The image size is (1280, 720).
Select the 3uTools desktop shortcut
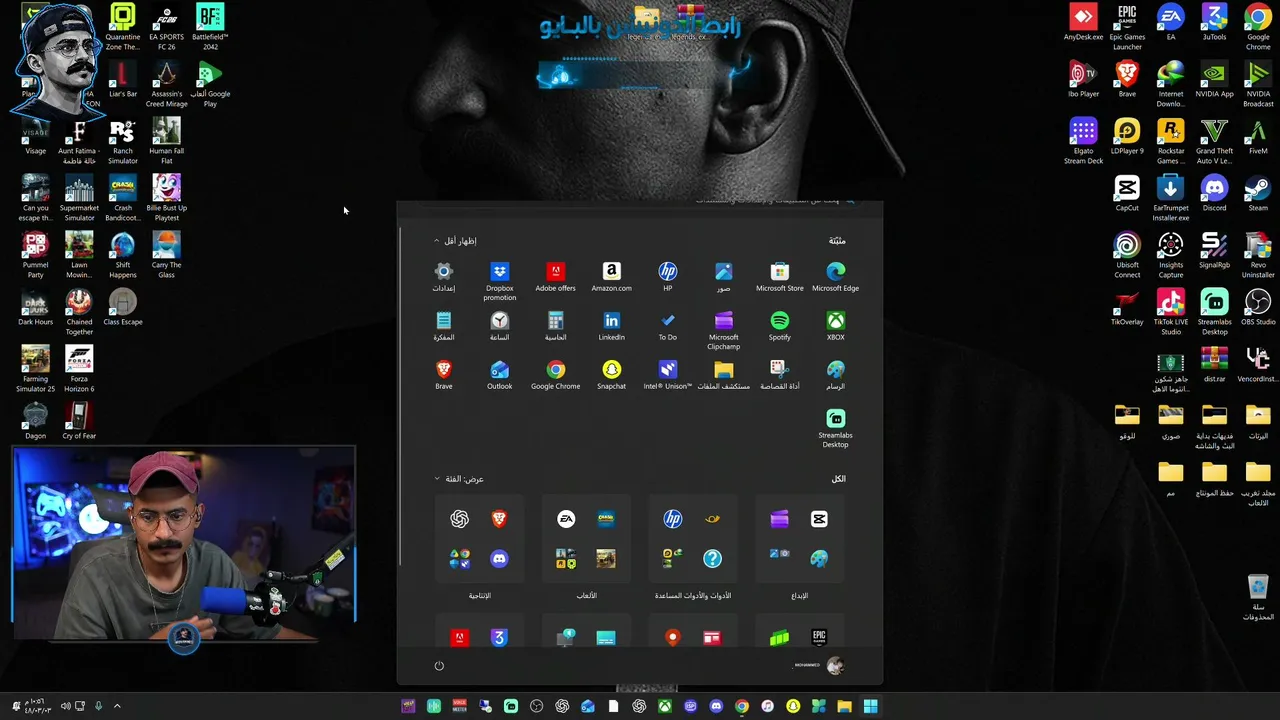click(x=1214, y=24)
